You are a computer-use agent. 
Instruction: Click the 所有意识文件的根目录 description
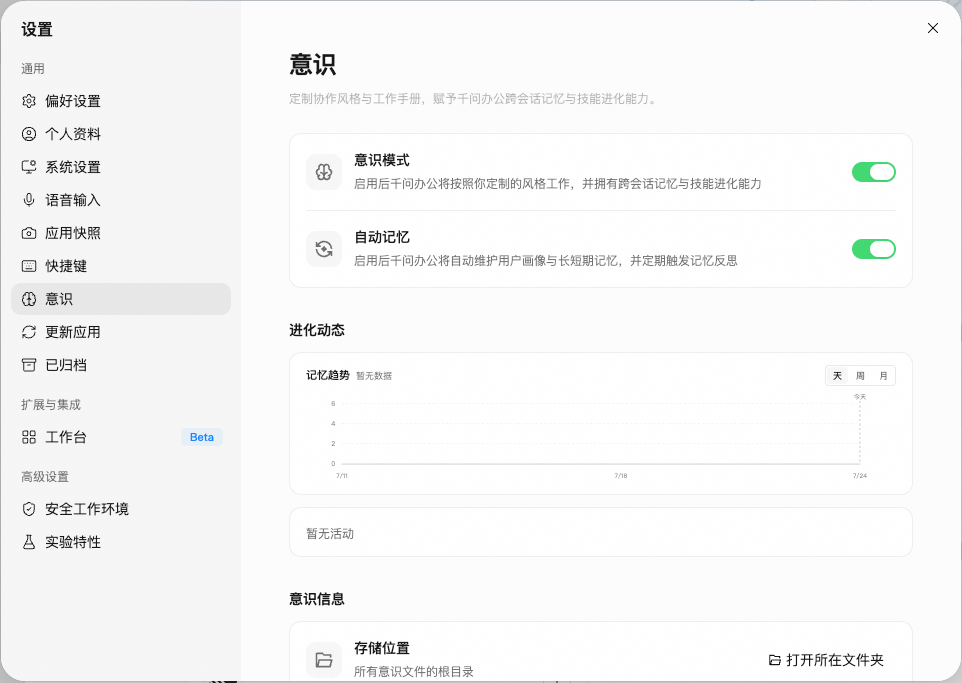coord(414,672)
